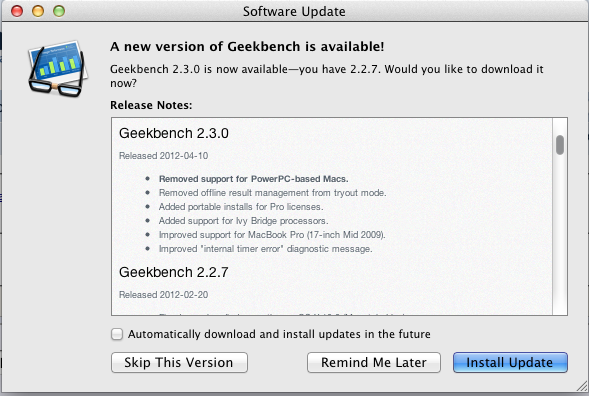Choose Remind Me Later
The width and height of the screenshot is (589, 396).
tap(374, 363)
